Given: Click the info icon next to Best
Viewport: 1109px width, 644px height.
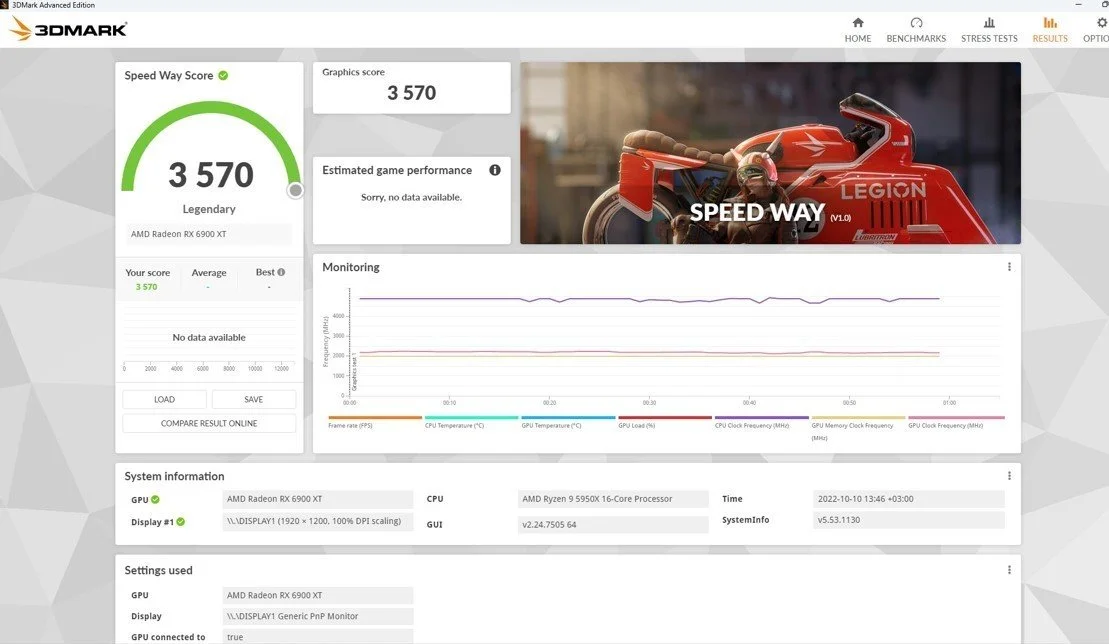Looking at the screenshot, I should (x=281, y=272).
